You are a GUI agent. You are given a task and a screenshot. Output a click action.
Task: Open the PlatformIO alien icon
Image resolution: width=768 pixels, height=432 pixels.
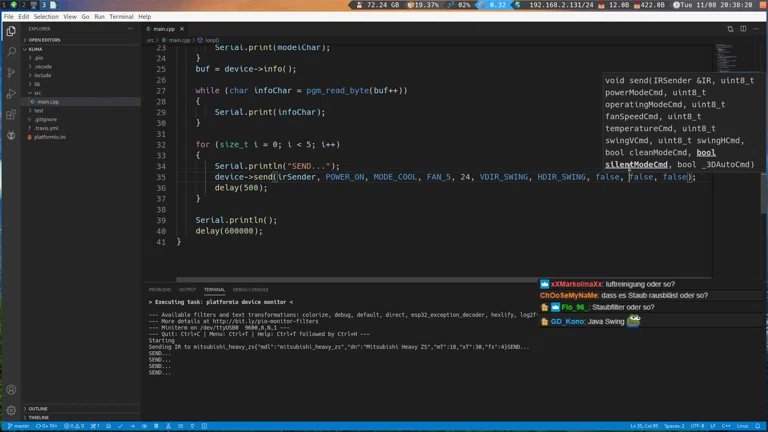11,136
